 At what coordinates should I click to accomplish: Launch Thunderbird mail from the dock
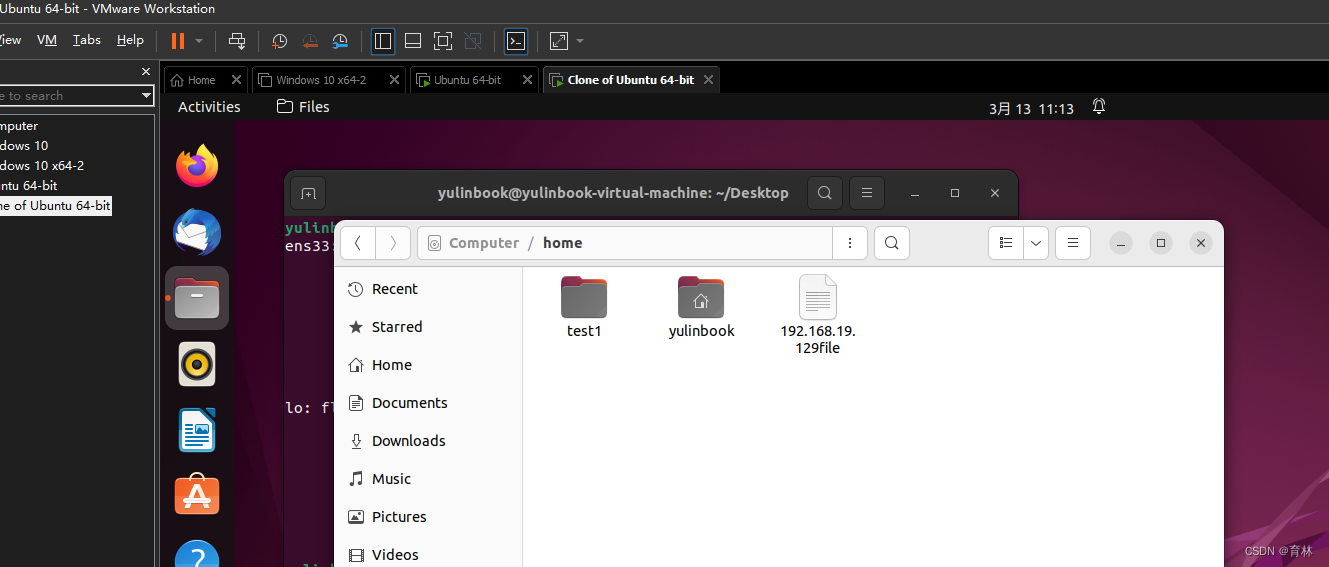pyautogui.click(x=197, y=232)
